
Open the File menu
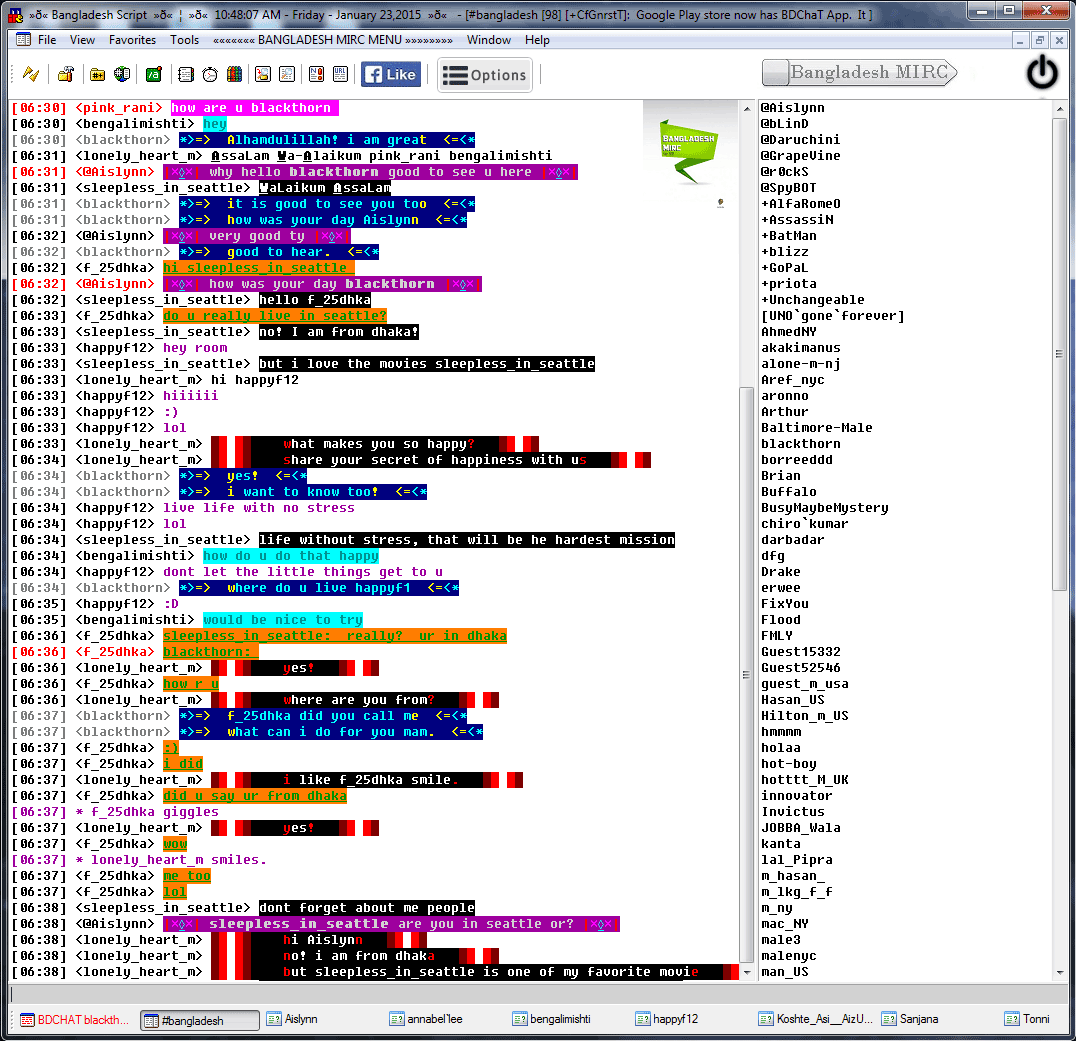tap(47, 40)
